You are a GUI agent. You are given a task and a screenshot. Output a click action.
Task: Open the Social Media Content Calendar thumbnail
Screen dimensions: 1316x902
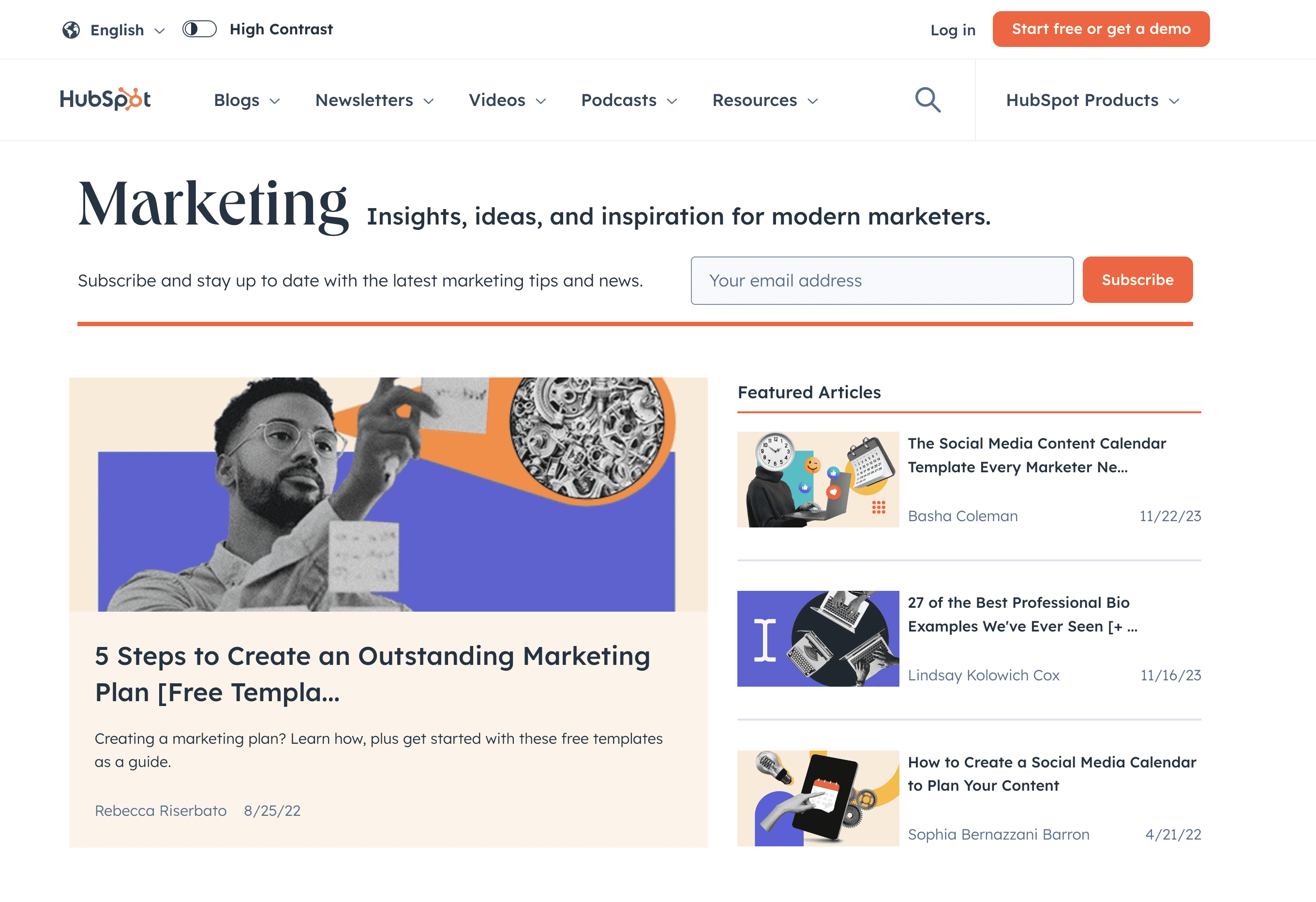[818, 479]
